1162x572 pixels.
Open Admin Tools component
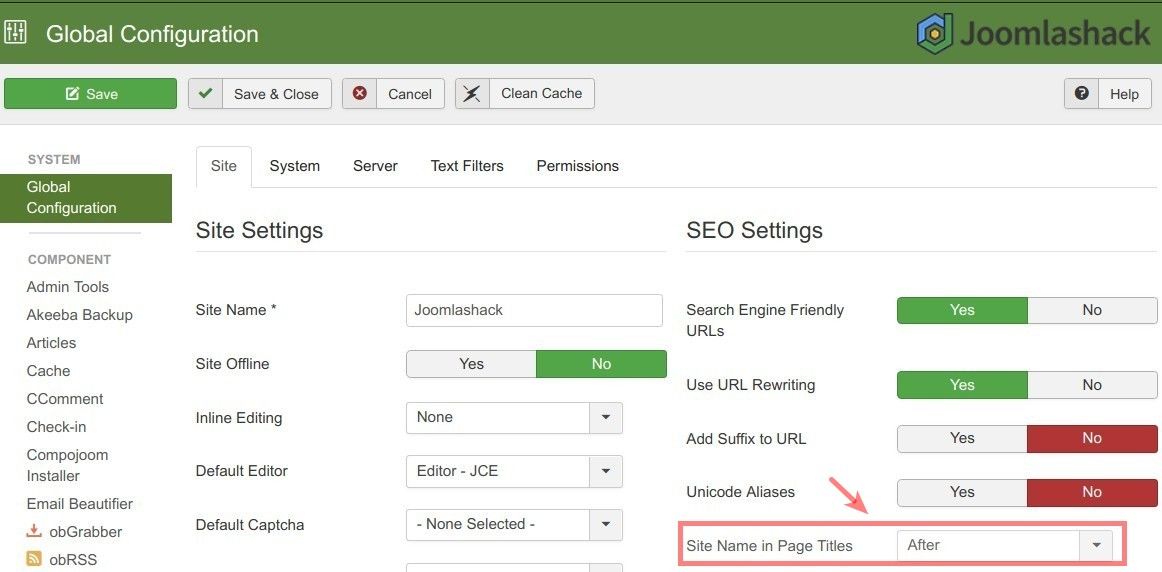[67, 287]
